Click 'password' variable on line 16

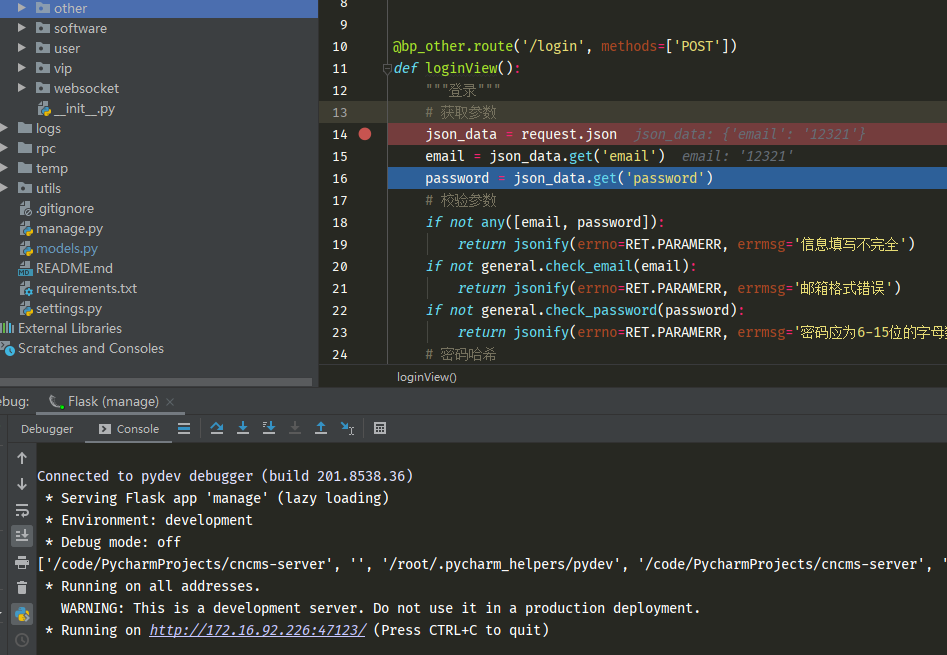click(457, 178)
